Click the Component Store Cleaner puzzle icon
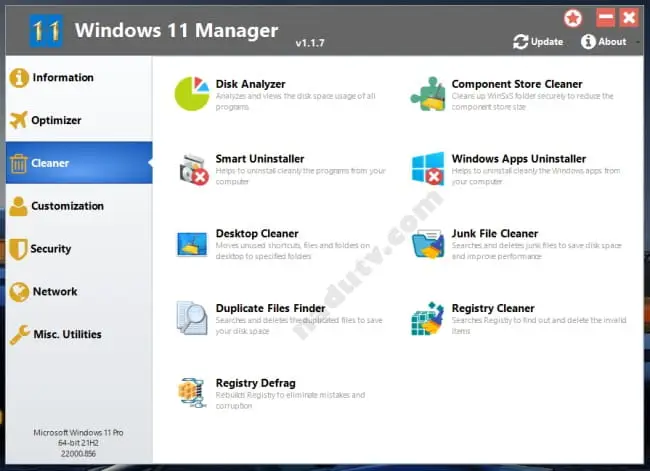Viewport: 650px width, 471px height. (427, 94)
